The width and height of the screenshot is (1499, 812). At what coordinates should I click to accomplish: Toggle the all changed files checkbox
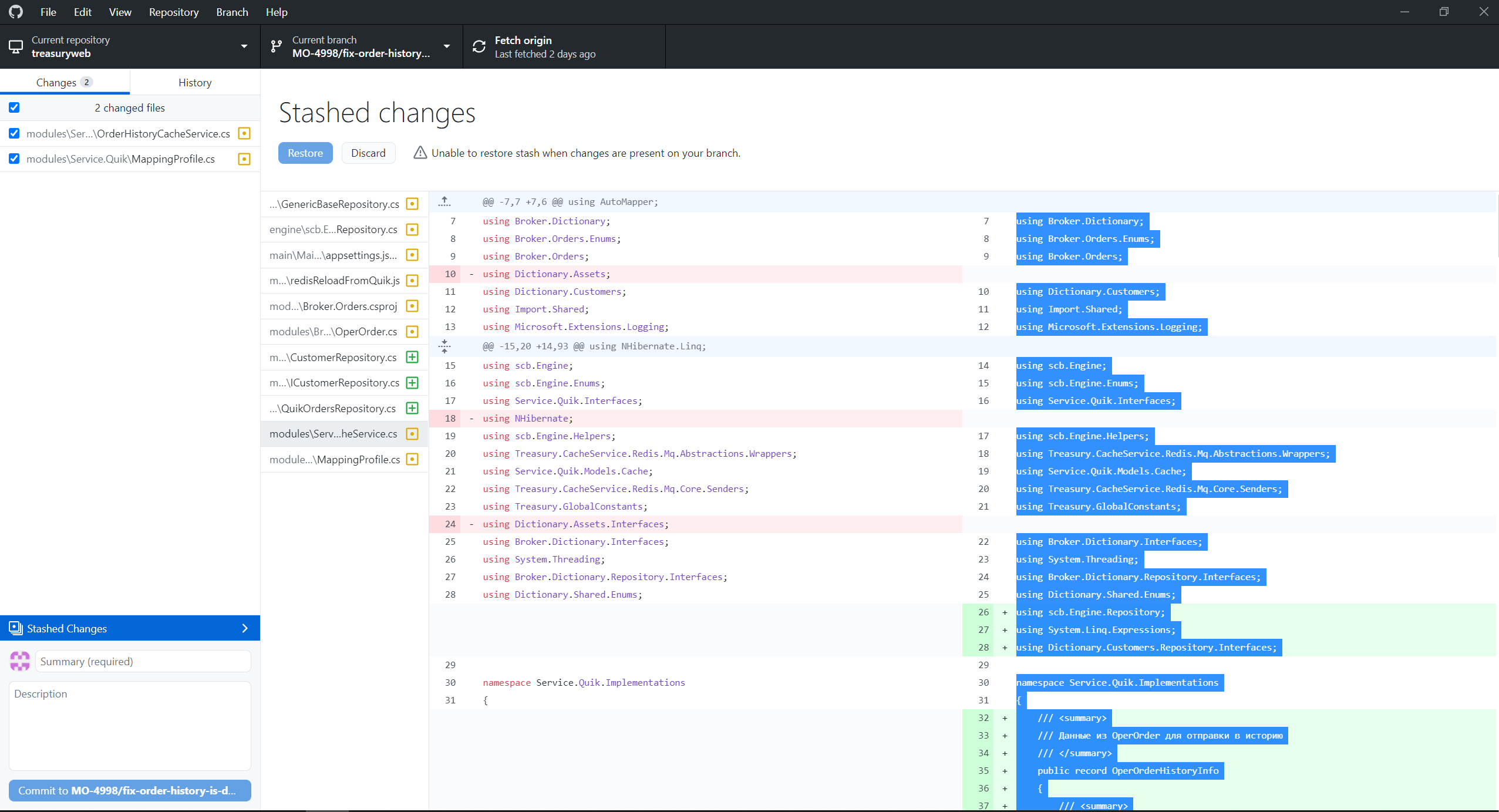(14, 107)
